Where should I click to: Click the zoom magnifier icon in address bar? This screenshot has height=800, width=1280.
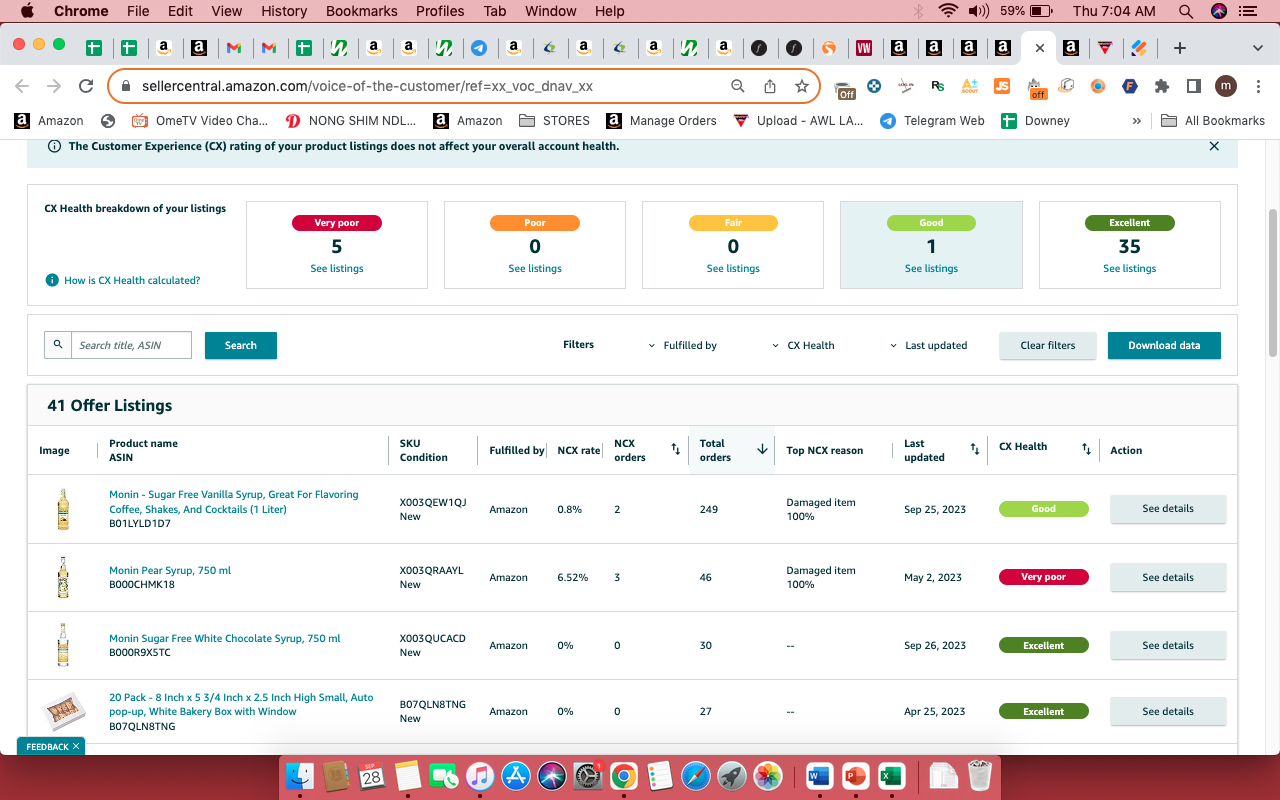point(738,86)
